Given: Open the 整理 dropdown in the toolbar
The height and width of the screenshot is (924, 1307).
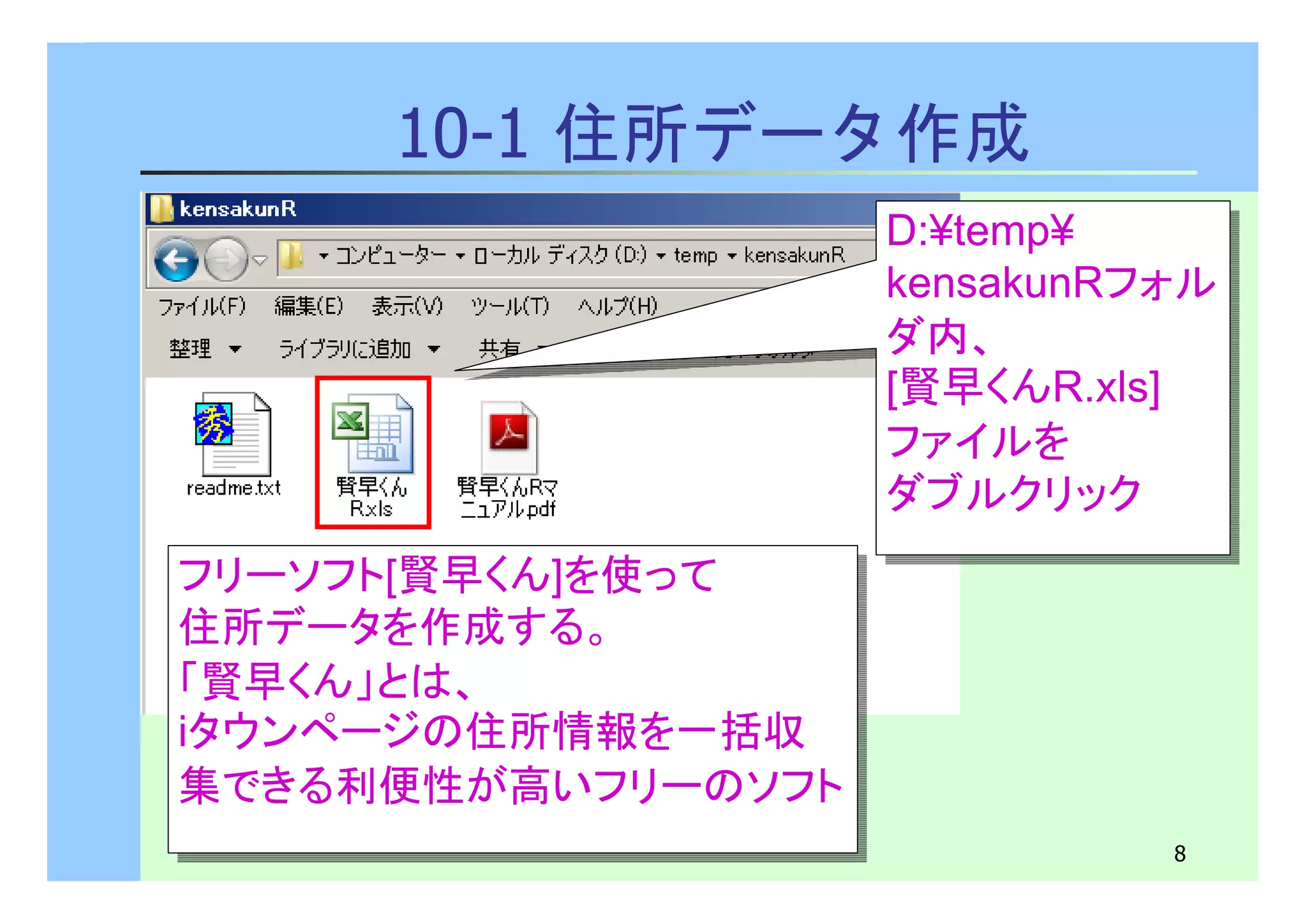Looking at the screenshot, I should [x=205, y=349].
